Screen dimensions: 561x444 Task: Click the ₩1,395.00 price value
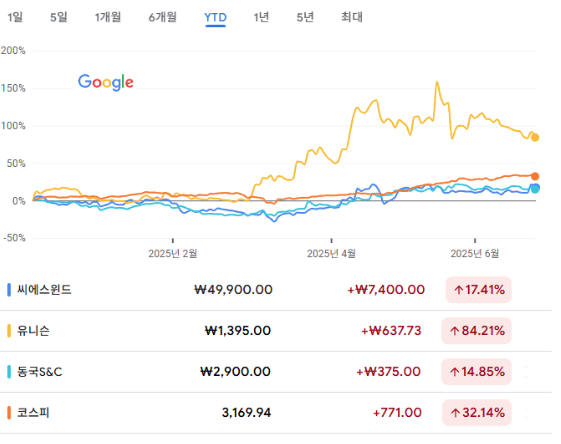click(238, 331)
